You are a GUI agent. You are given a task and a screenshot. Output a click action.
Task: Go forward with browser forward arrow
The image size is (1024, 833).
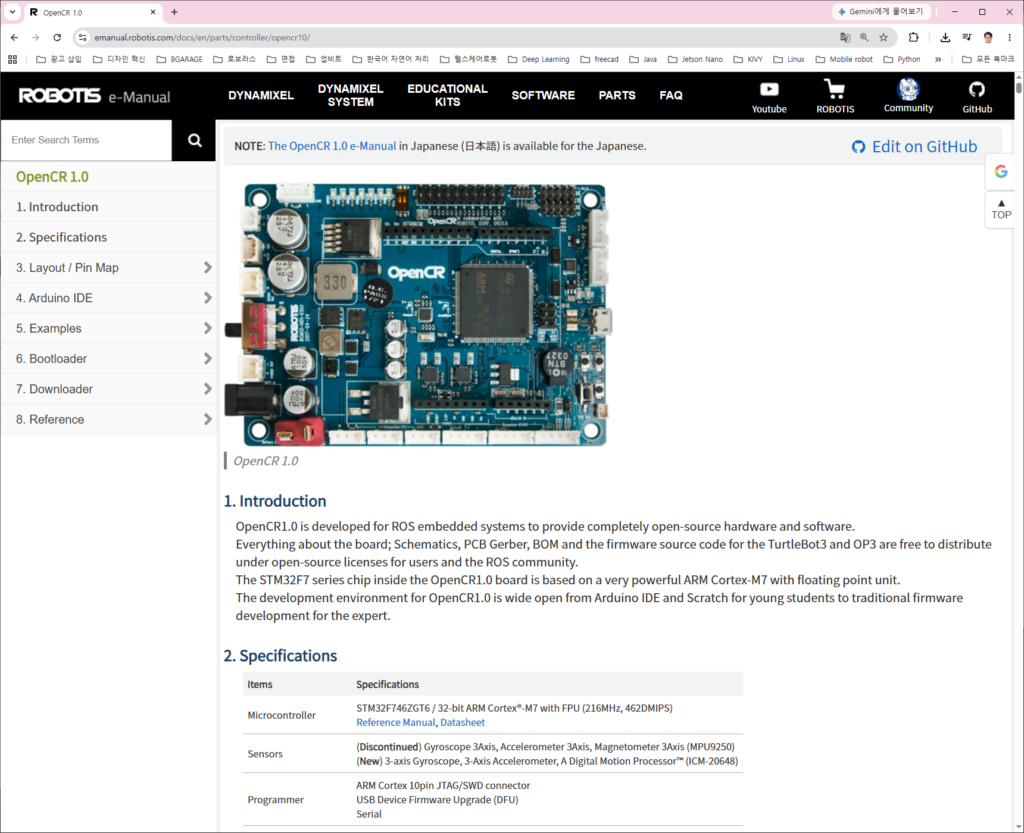click(x=35, y=37)
